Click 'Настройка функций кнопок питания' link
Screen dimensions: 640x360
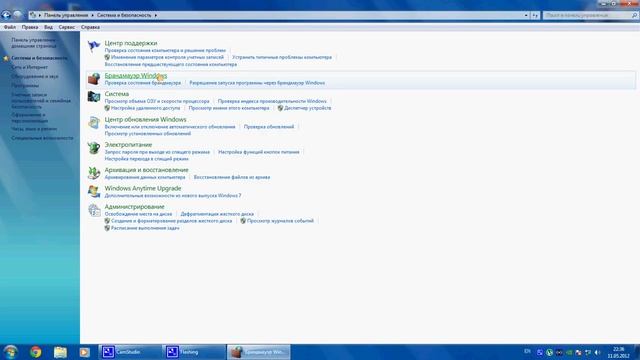pos(258,152)
